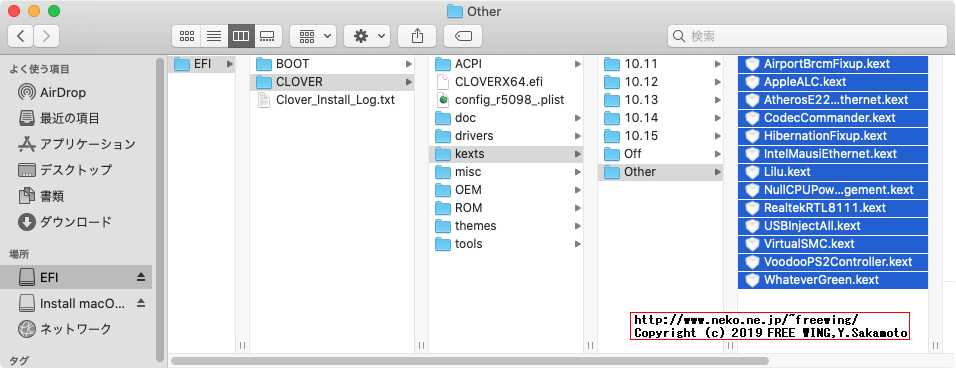Image resolution: width=956 pixels, height=368 pixels.
Task: Click the Share toolbar button
Action: [417, 36]
